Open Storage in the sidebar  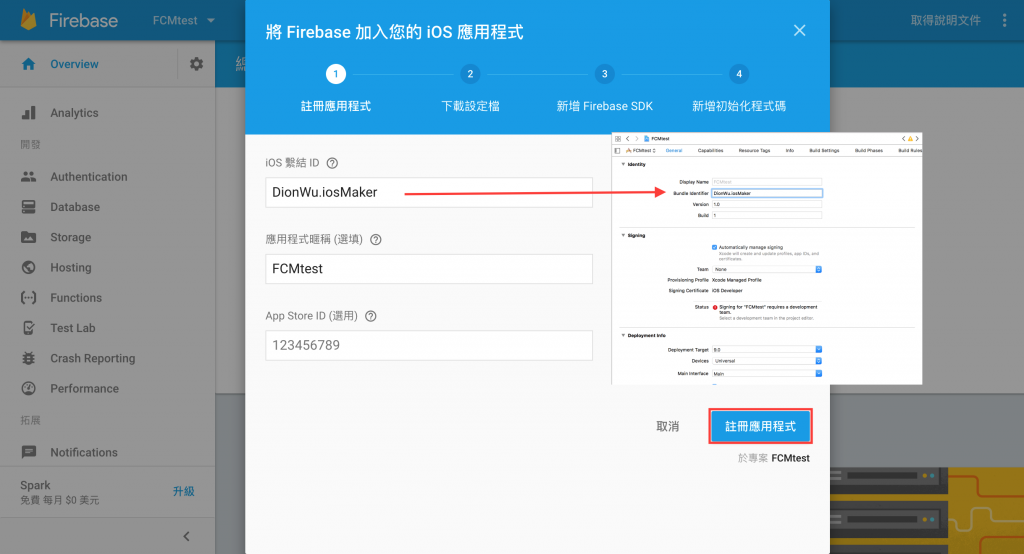[71, 237]
